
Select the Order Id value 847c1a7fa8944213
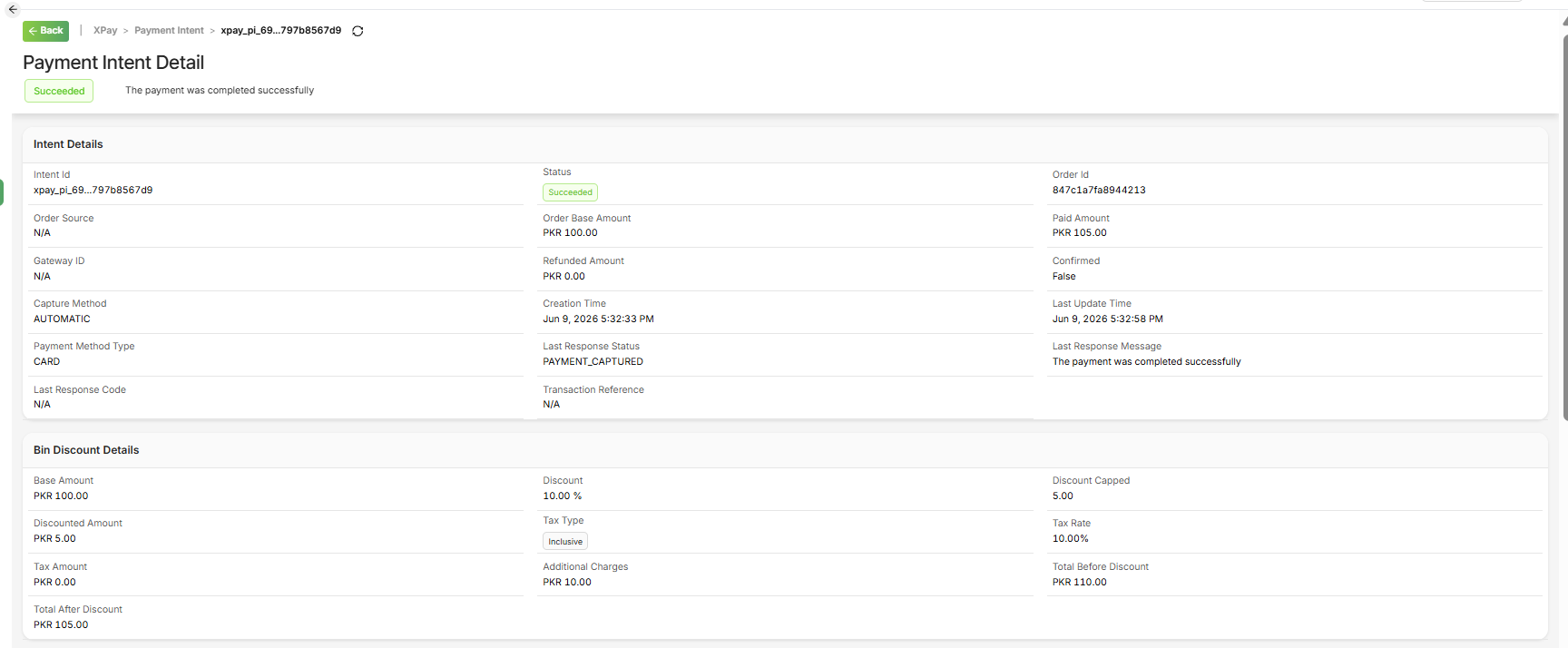pyautogui.click(x=1099, y=191)
